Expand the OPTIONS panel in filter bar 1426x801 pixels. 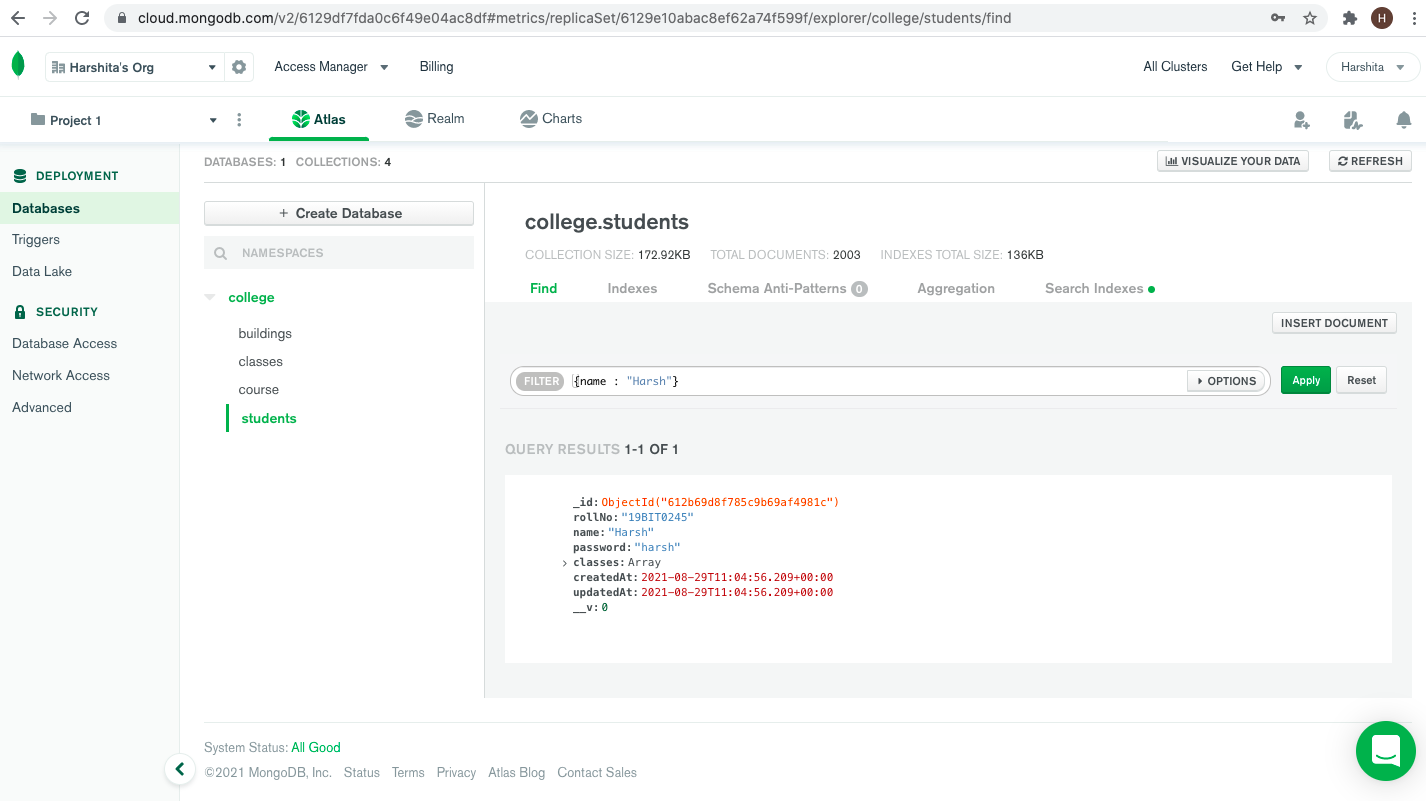point(1226,381)
